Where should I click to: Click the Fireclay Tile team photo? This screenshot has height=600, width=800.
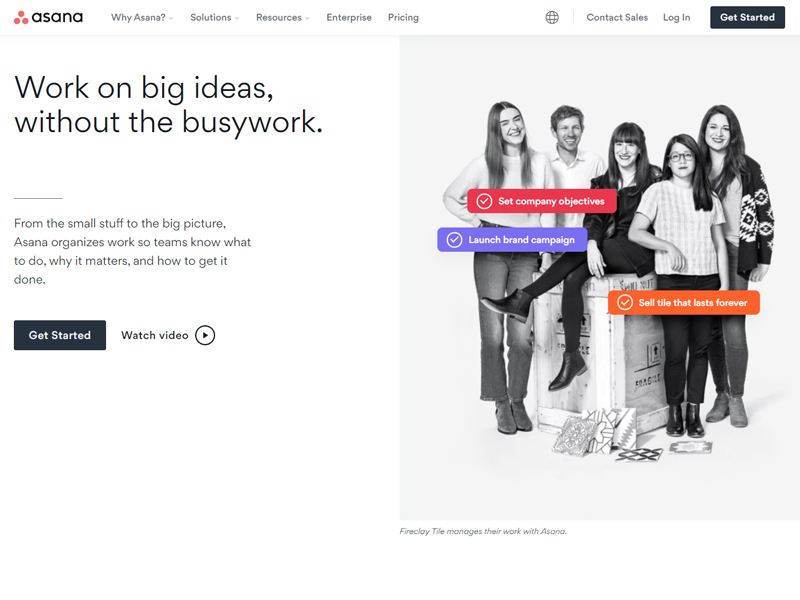pyautogui.click(x=599, y=278)
